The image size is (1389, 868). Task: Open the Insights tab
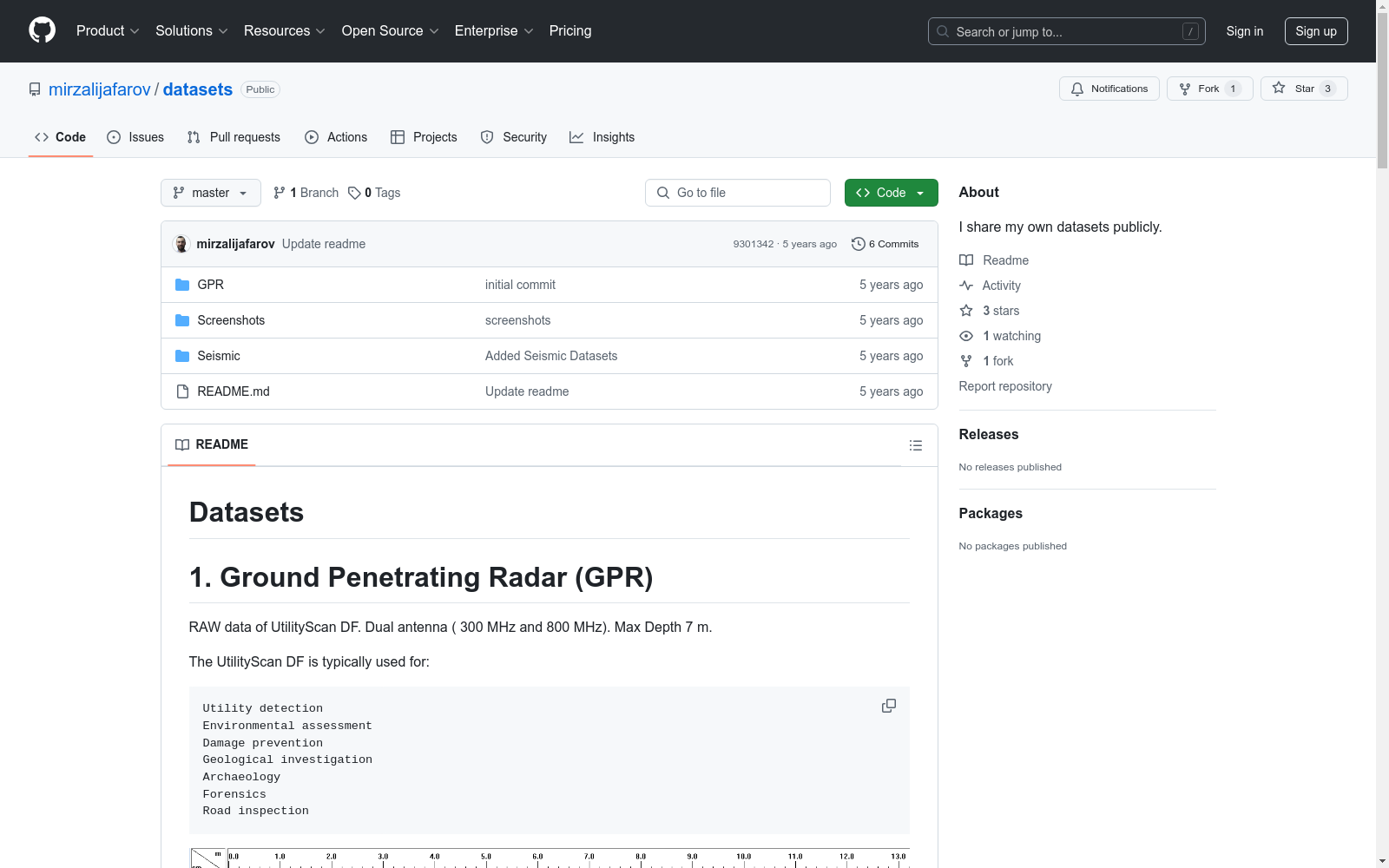pyautogui.click(x=602, y=137)
